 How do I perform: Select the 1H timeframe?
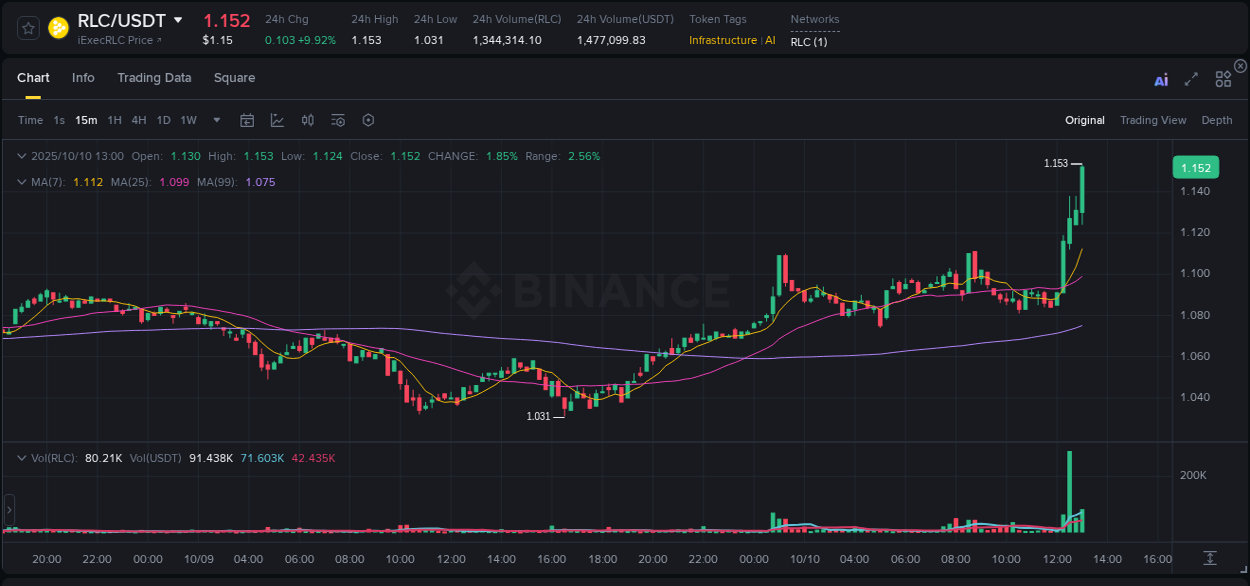pyautogui.click(x=114, y=120)
